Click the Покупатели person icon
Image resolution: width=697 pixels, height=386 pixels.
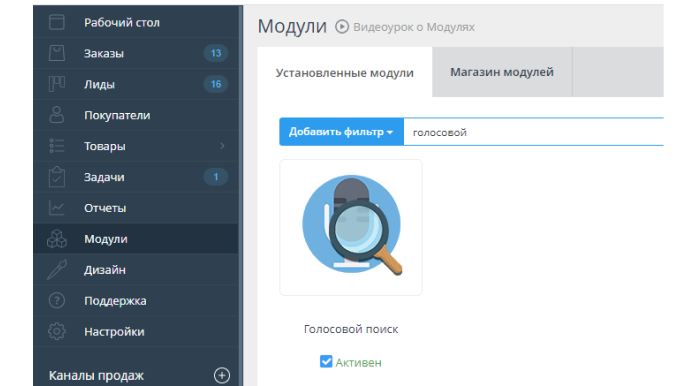pos(57,115)
